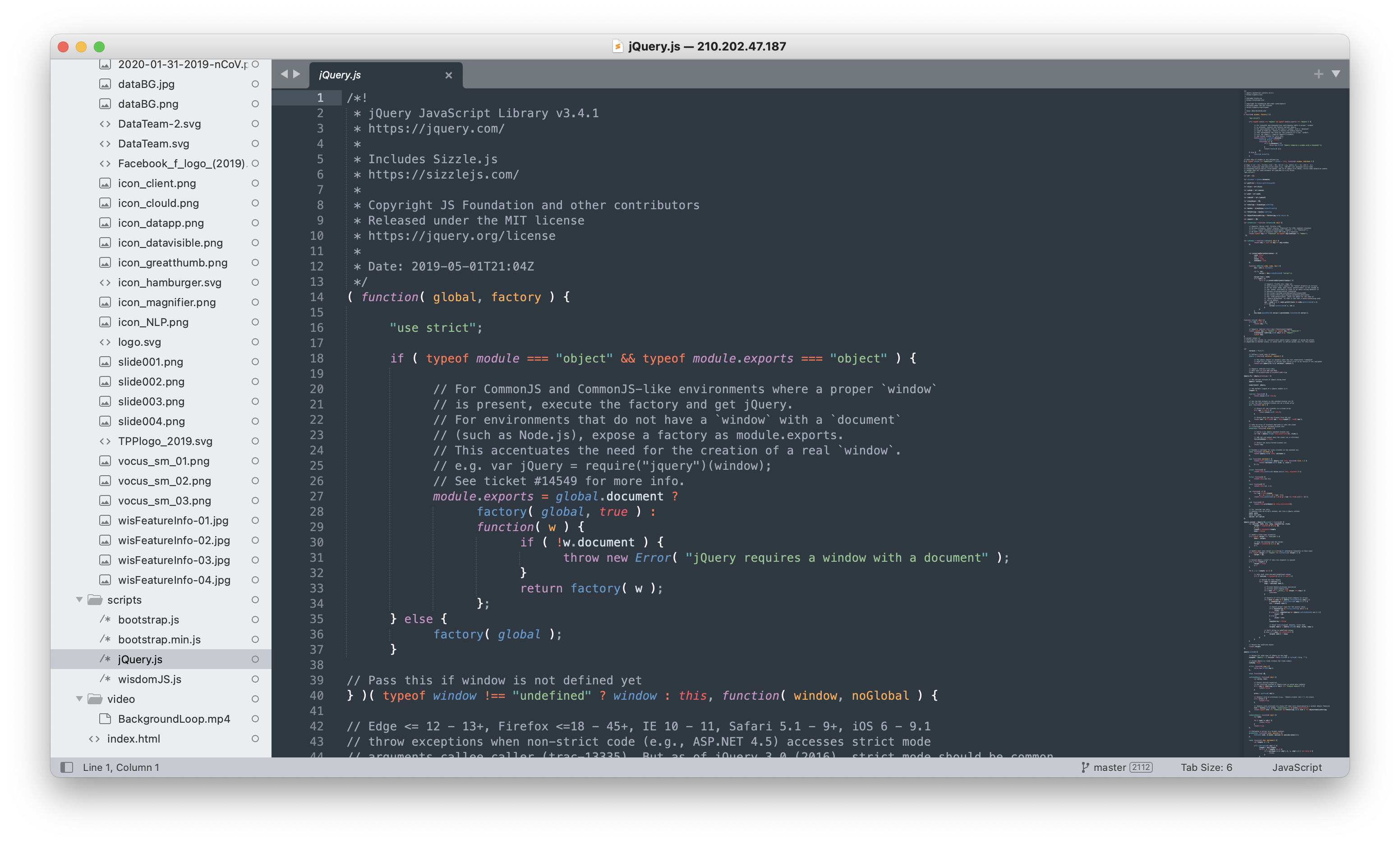This screenshot has height=844, width=1400.
Task: Click file icon beside BackgroundLoop.mp4
Action: pos(105,719)
